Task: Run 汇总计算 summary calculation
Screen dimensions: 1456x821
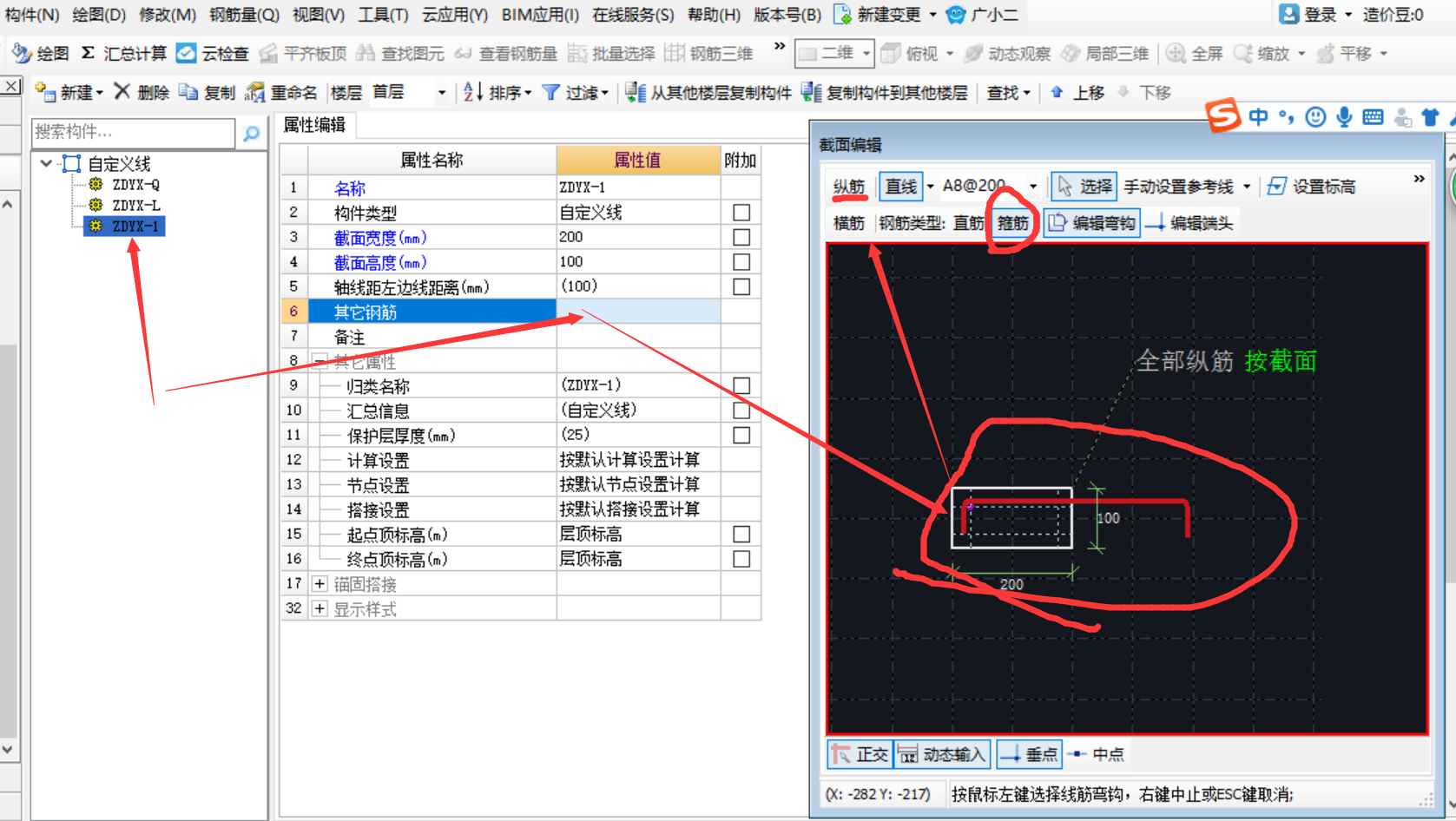Action: 123,54
